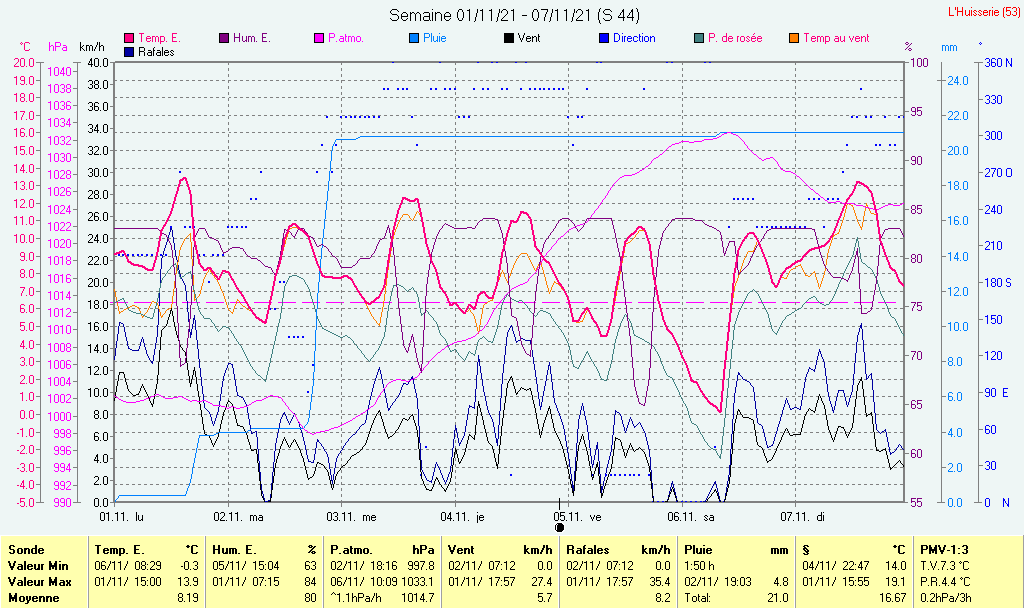
Task: Click the rain timestamp '02/11/ 19:03'
Action: point(718,581)
